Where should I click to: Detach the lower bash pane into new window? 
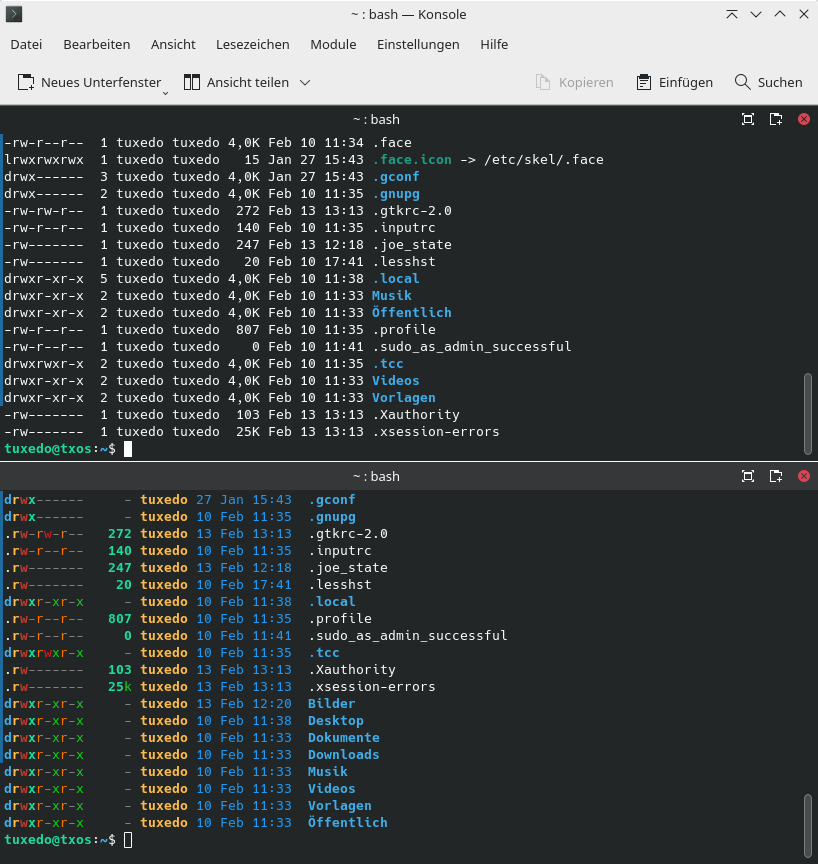(x=776, y=476)
